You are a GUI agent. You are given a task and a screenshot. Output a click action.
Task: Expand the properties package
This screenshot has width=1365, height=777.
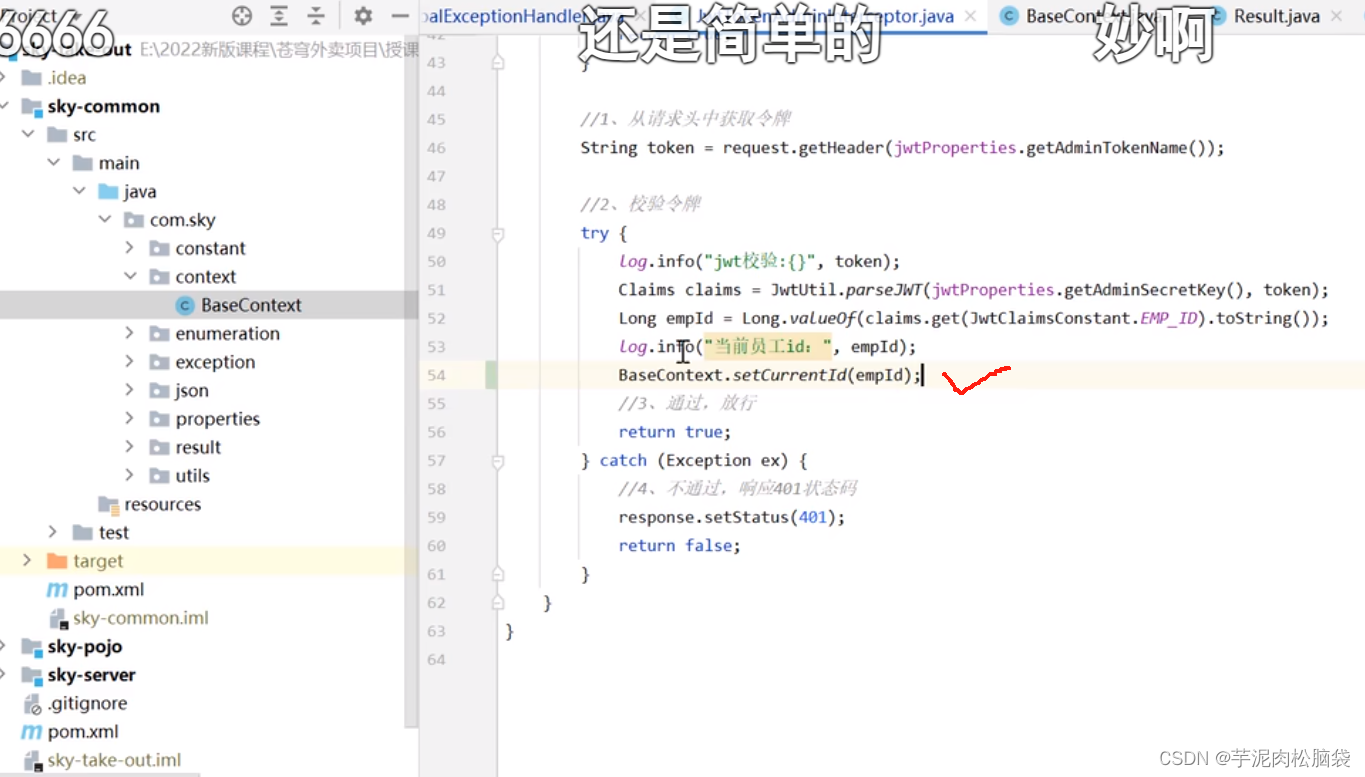click(130, 419)
